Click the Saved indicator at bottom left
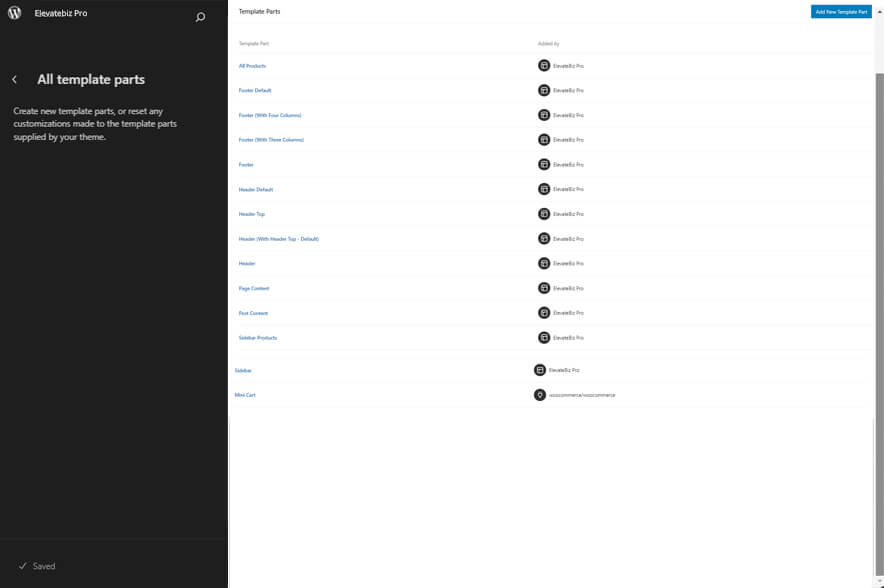The image size is (884, 588). [x=36, y=566]
